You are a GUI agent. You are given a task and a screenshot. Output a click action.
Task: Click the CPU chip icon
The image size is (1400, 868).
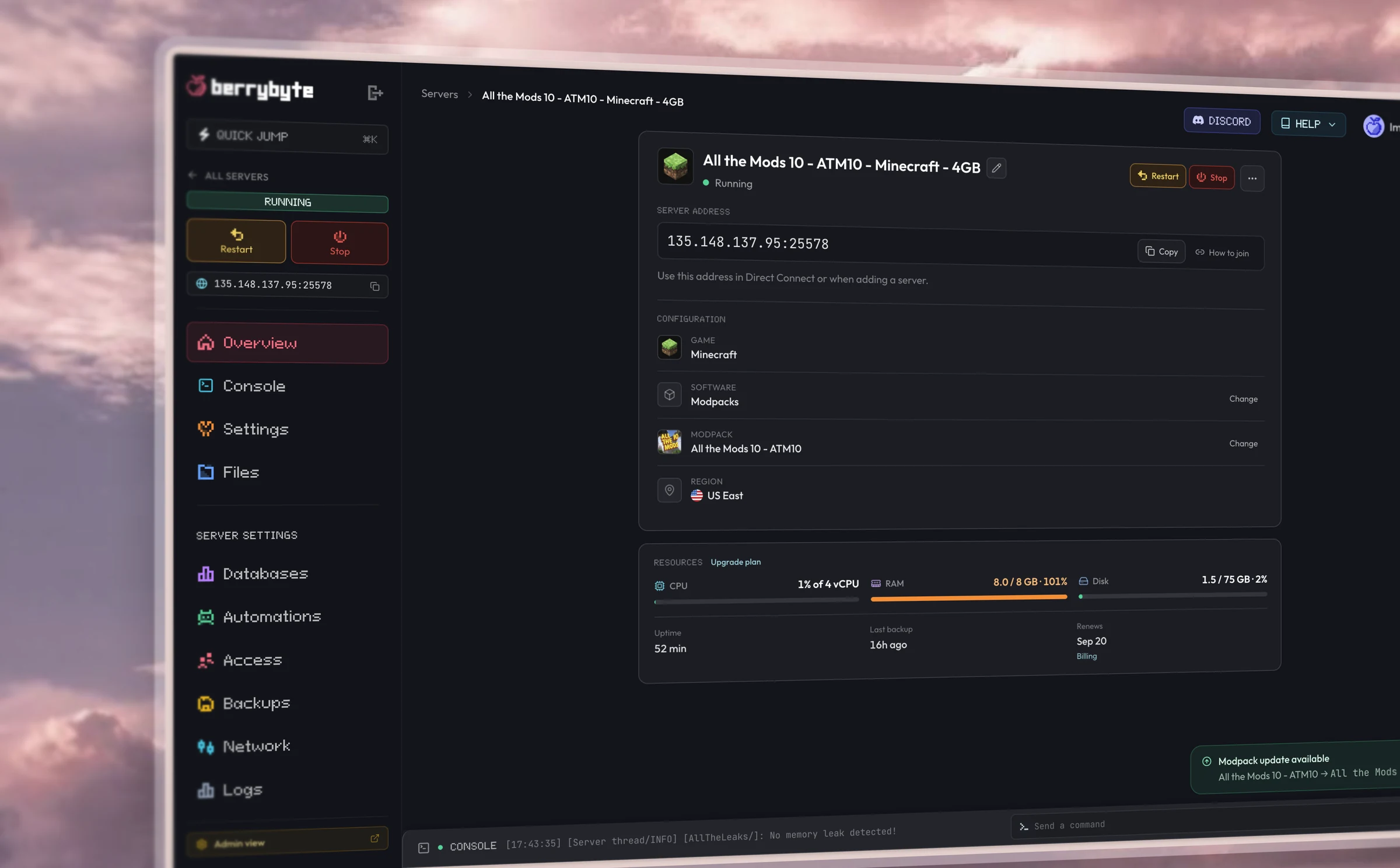(x=659, y=586)
